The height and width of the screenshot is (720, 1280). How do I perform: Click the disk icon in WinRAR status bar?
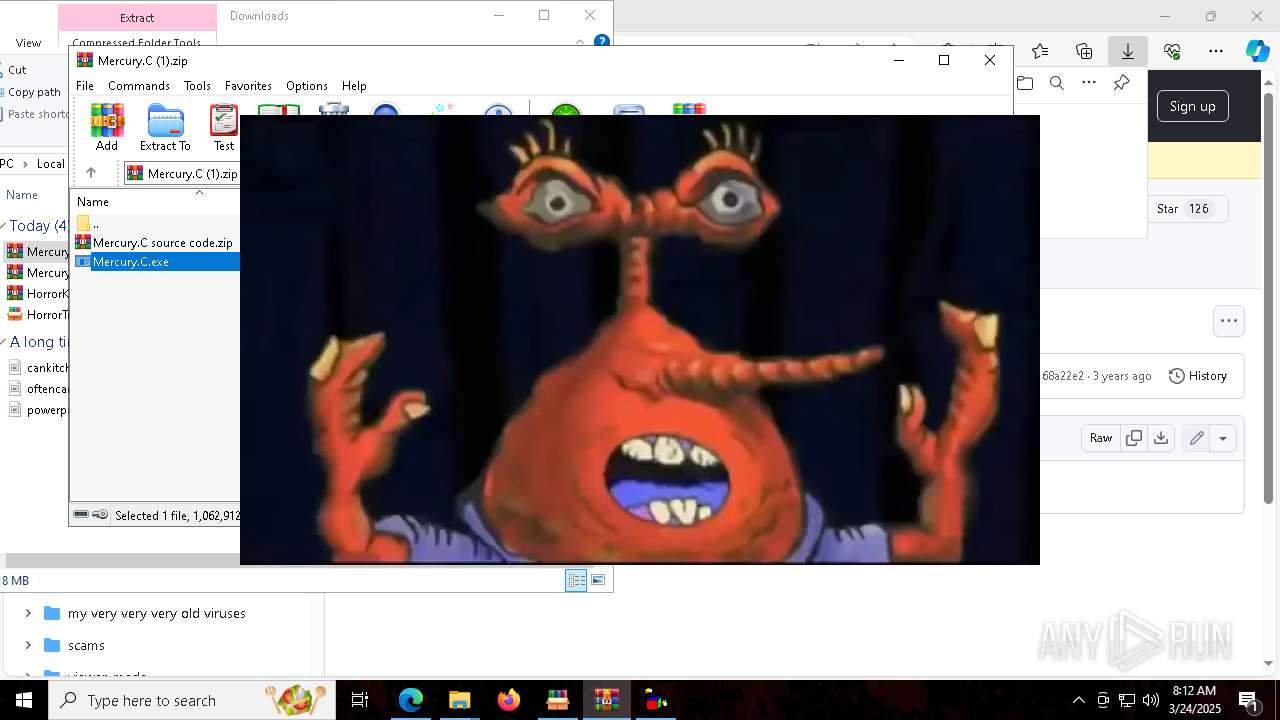tap(81, 515)
